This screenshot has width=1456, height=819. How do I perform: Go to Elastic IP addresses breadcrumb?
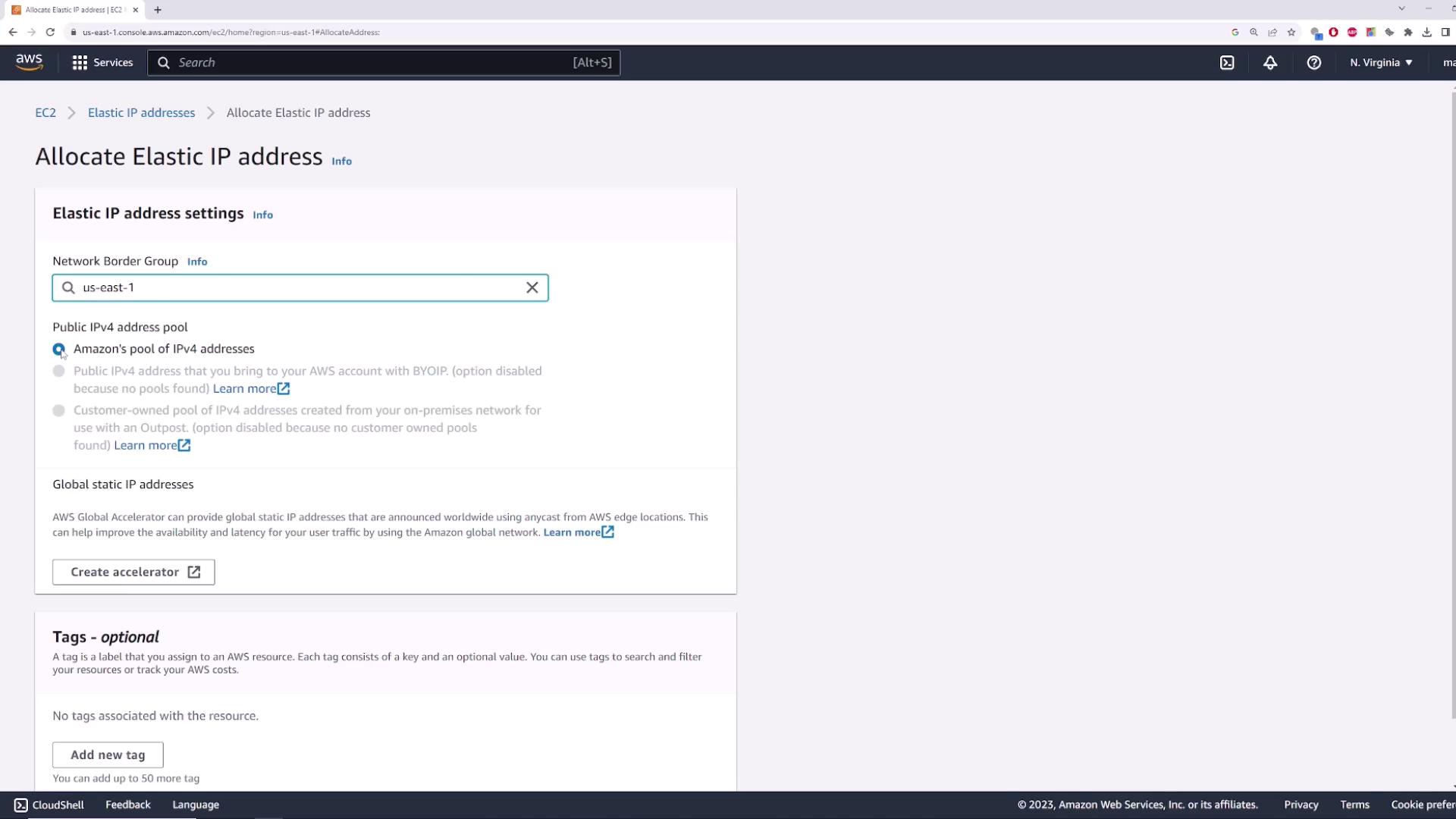coord(141,113)
